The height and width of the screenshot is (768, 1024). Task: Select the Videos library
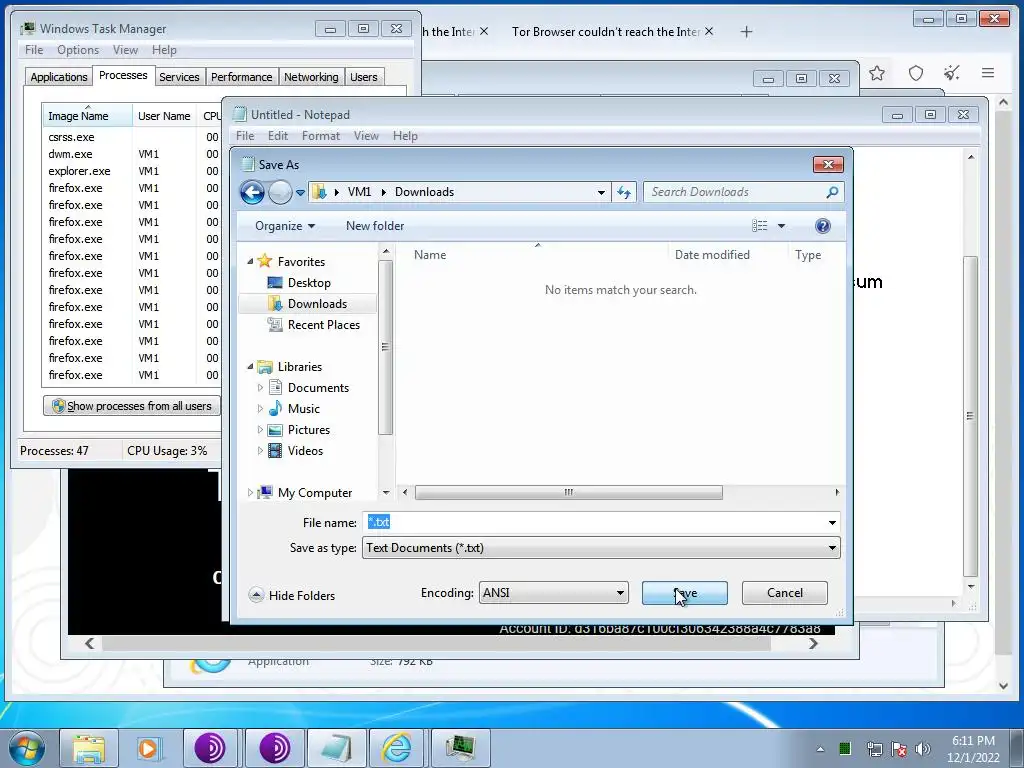[305, 451]
